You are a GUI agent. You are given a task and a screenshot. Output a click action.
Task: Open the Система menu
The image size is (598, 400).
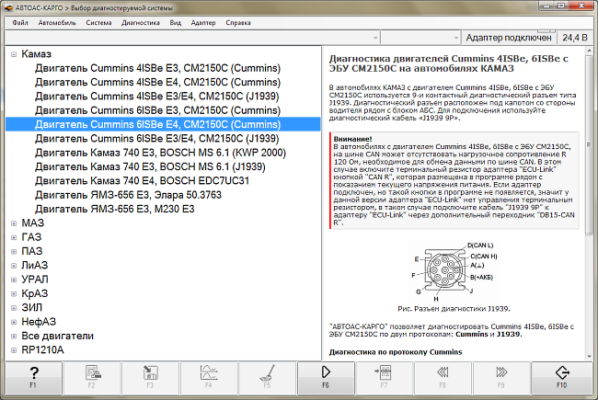click(99, 23)
